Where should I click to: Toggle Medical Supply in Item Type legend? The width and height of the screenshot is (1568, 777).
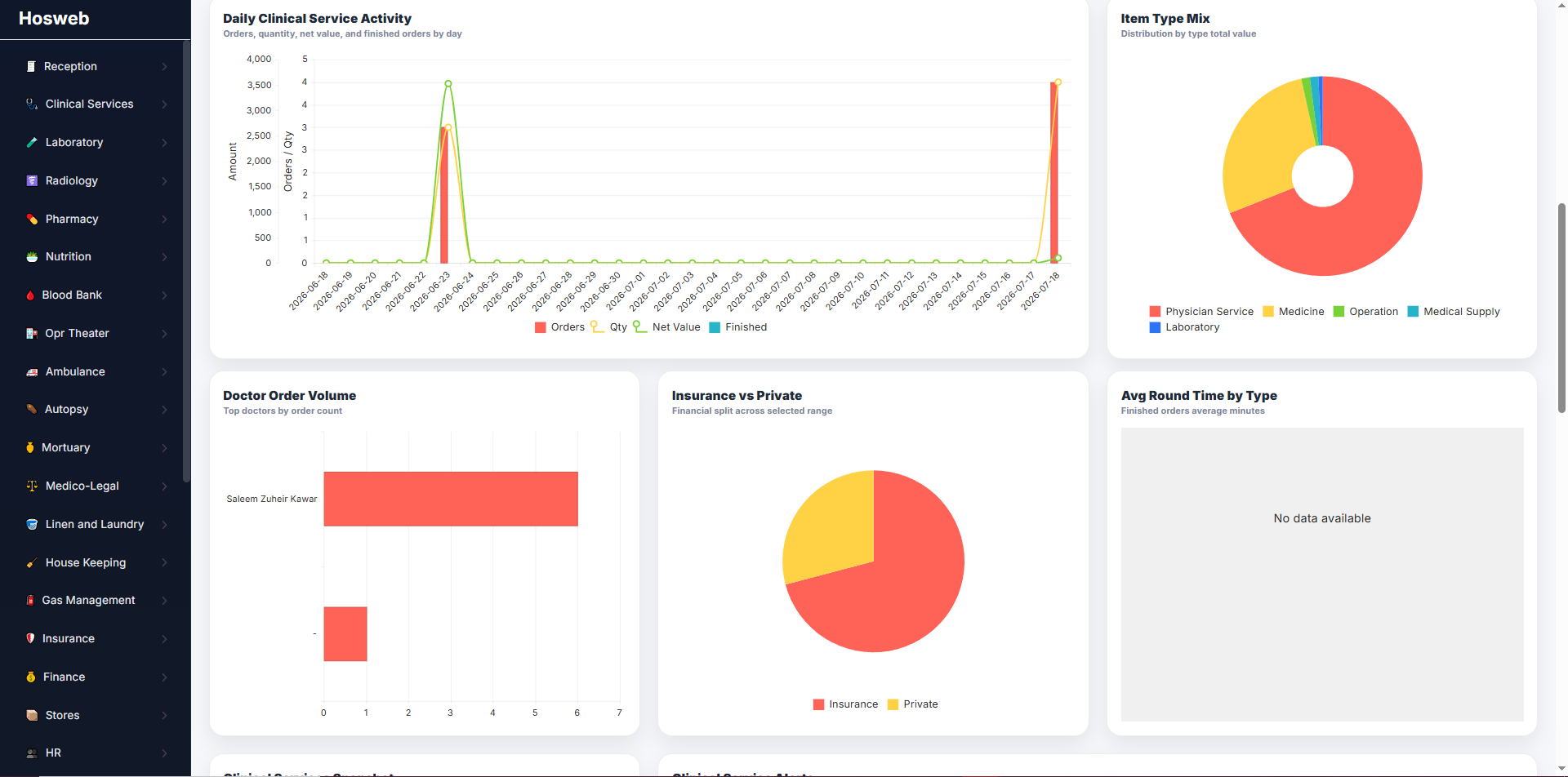1454,312
